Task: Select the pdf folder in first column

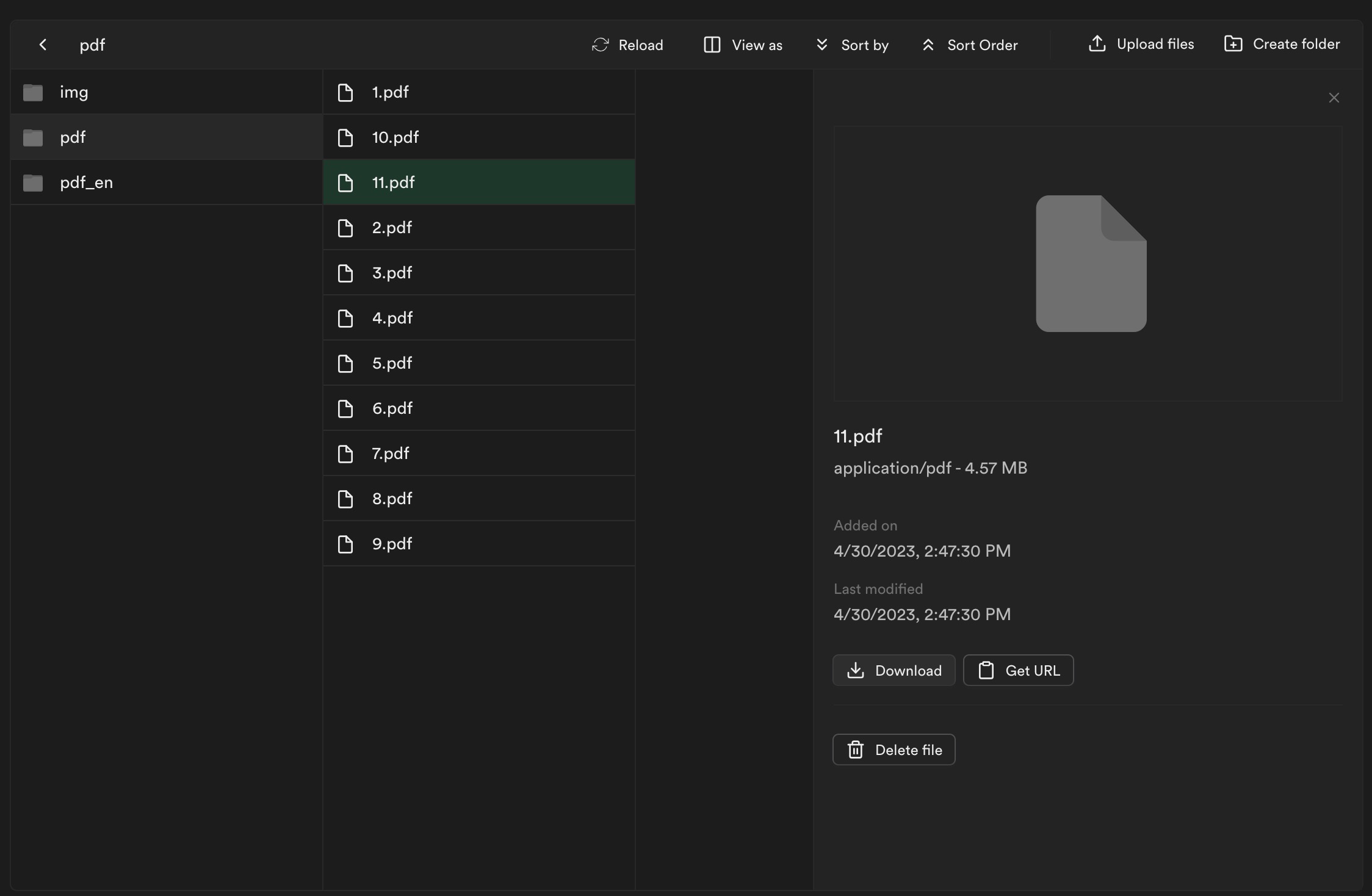Action: click(x=73, y=137)
